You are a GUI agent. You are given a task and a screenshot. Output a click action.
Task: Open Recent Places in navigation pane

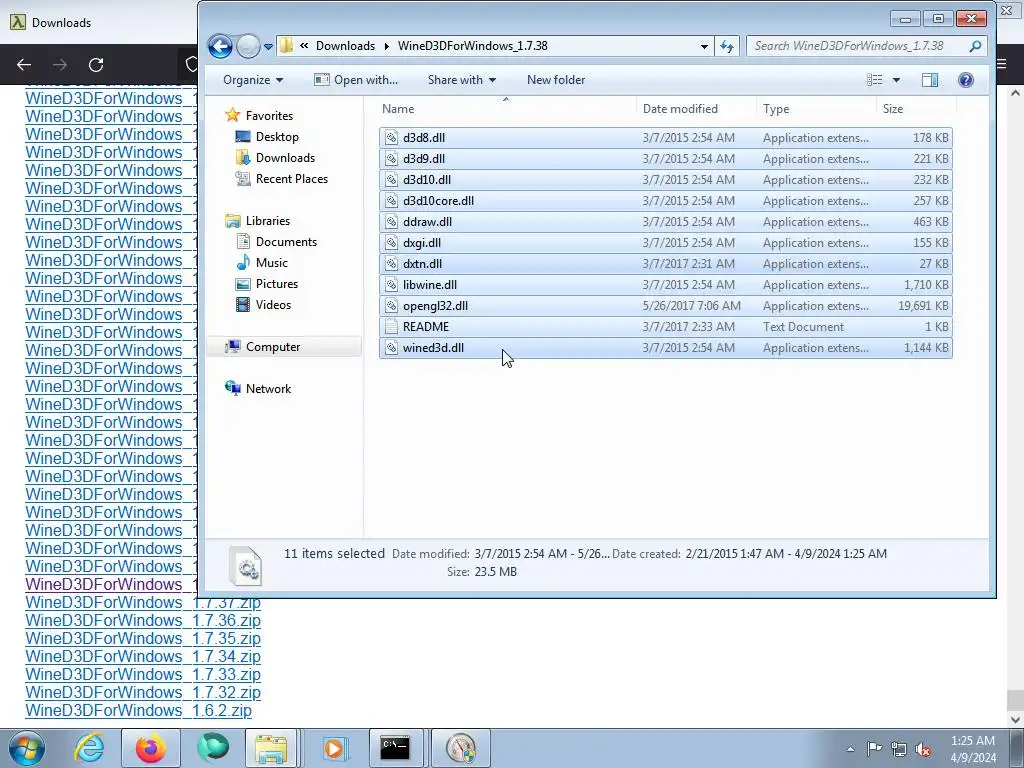pyautogui.click(x=282, y=178)
